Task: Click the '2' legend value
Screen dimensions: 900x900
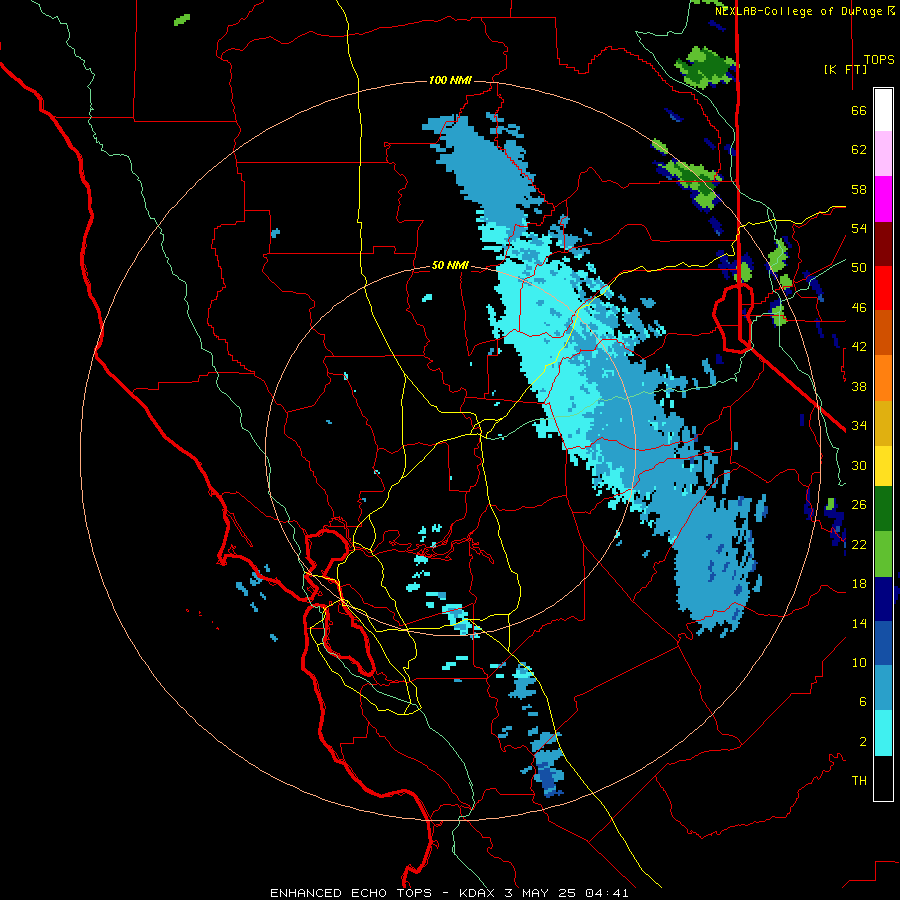Action: tap(863, 742)
